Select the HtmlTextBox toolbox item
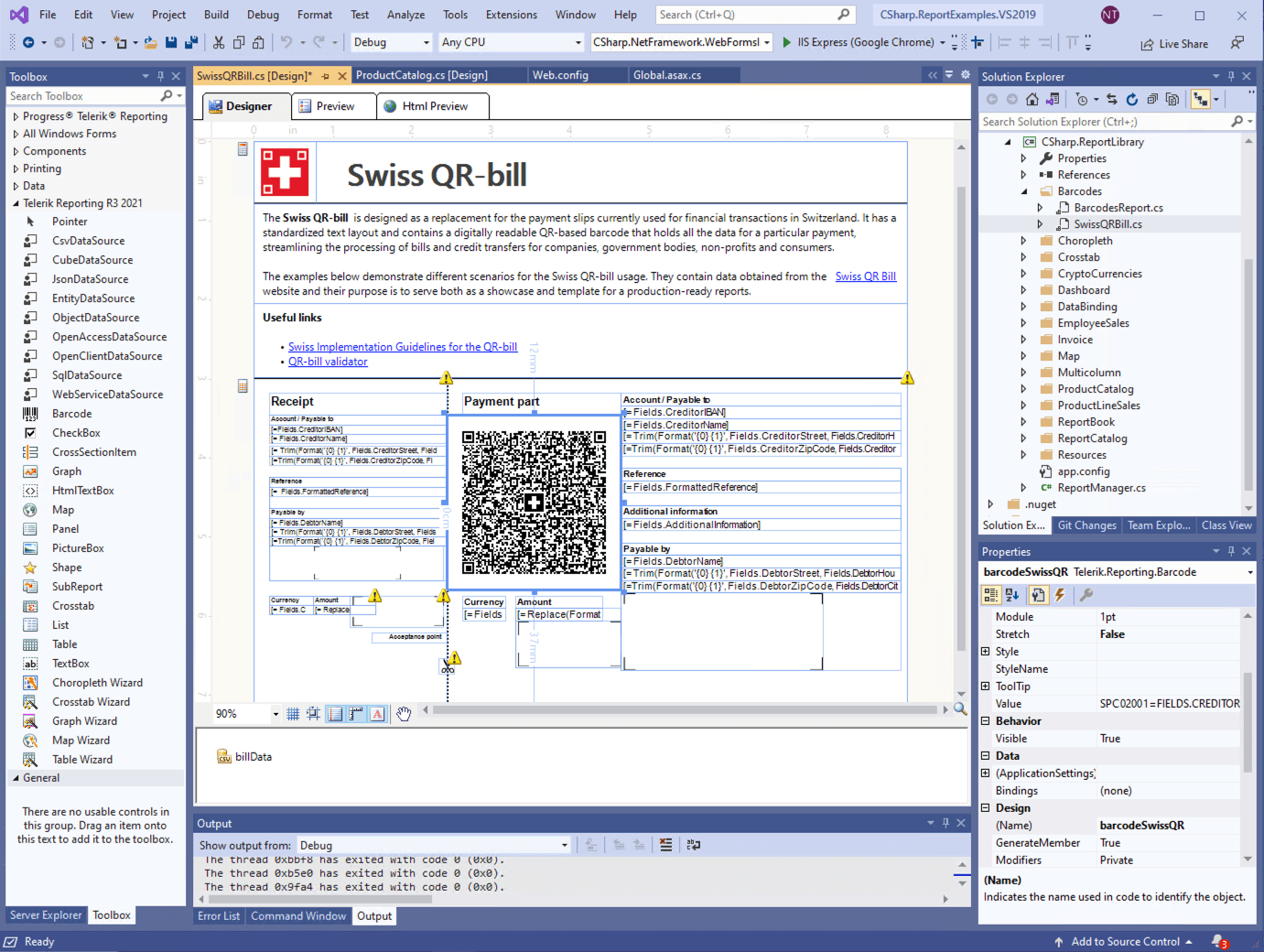1264x952 pixels. coord(82,491)
